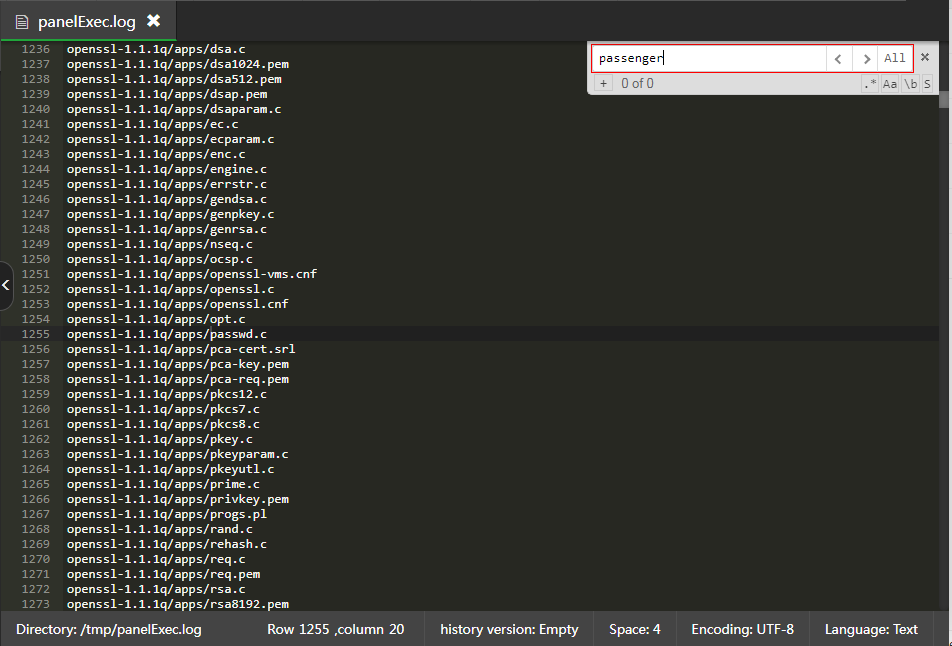Open the Space: 4 indentation setting
Screen dimensions: 952x646
(635, 629)
